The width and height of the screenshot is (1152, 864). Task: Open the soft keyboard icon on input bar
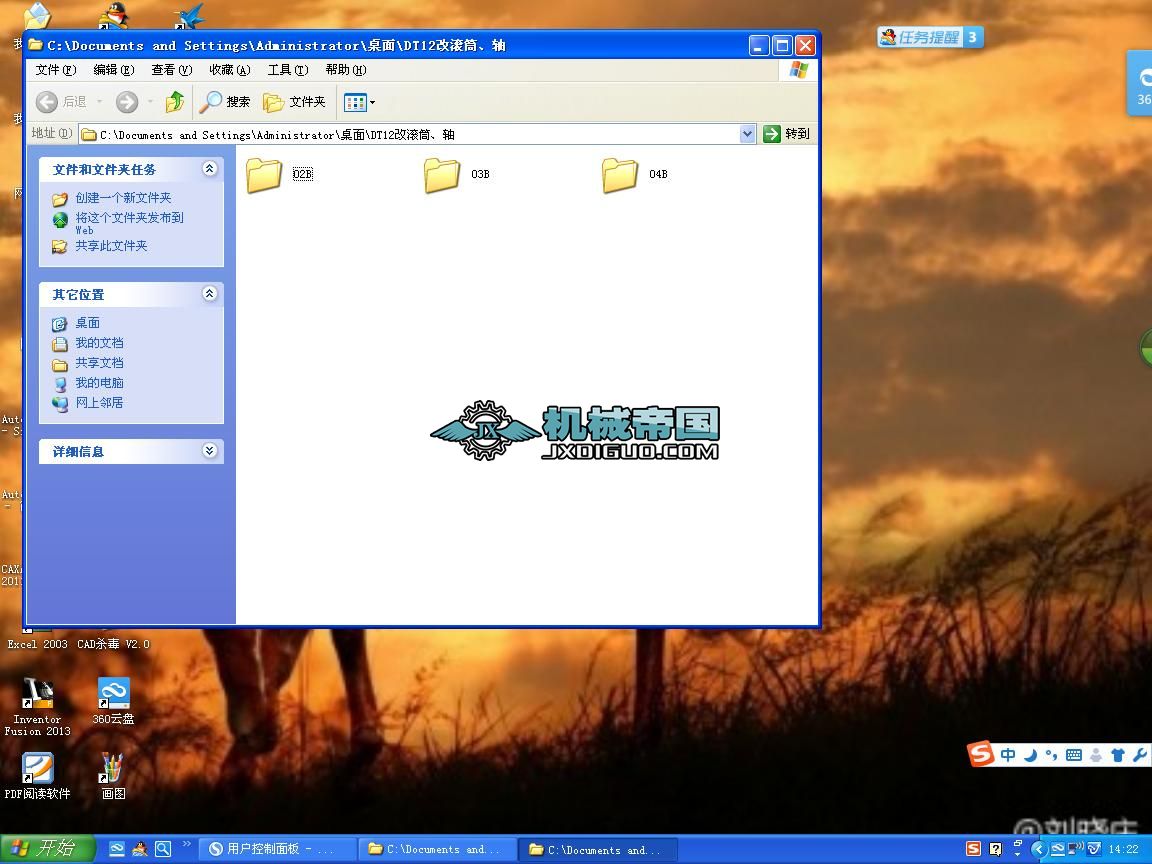click(1073, 755)
